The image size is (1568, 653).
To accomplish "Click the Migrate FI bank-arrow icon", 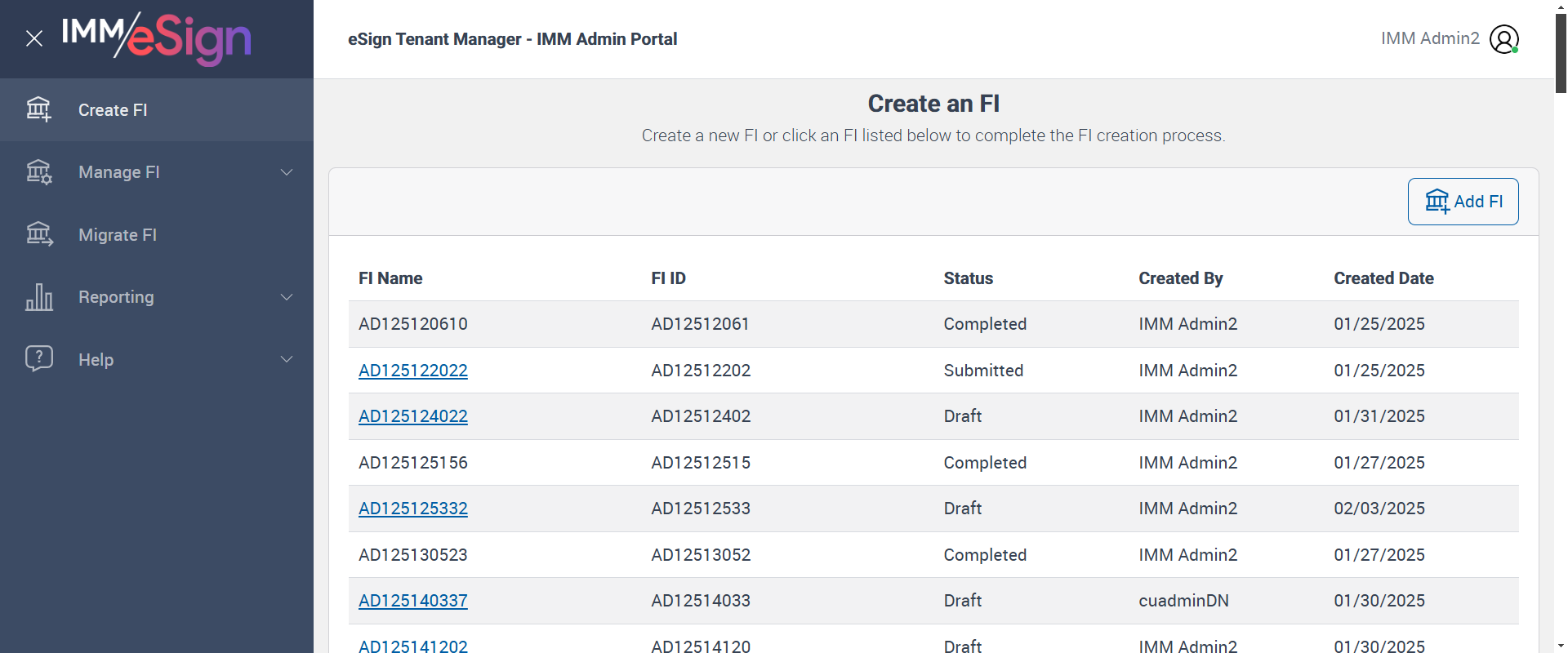I will [38, 234].
